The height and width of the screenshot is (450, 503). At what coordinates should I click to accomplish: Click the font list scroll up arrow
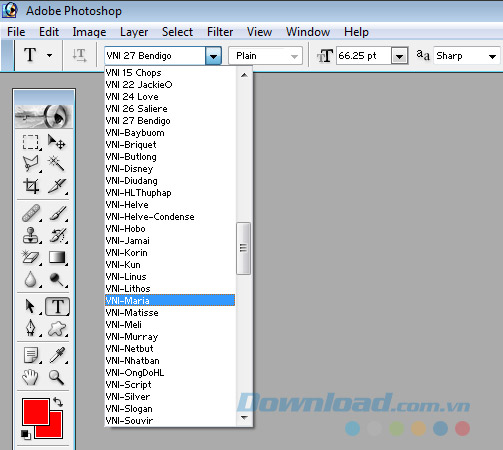244,75
